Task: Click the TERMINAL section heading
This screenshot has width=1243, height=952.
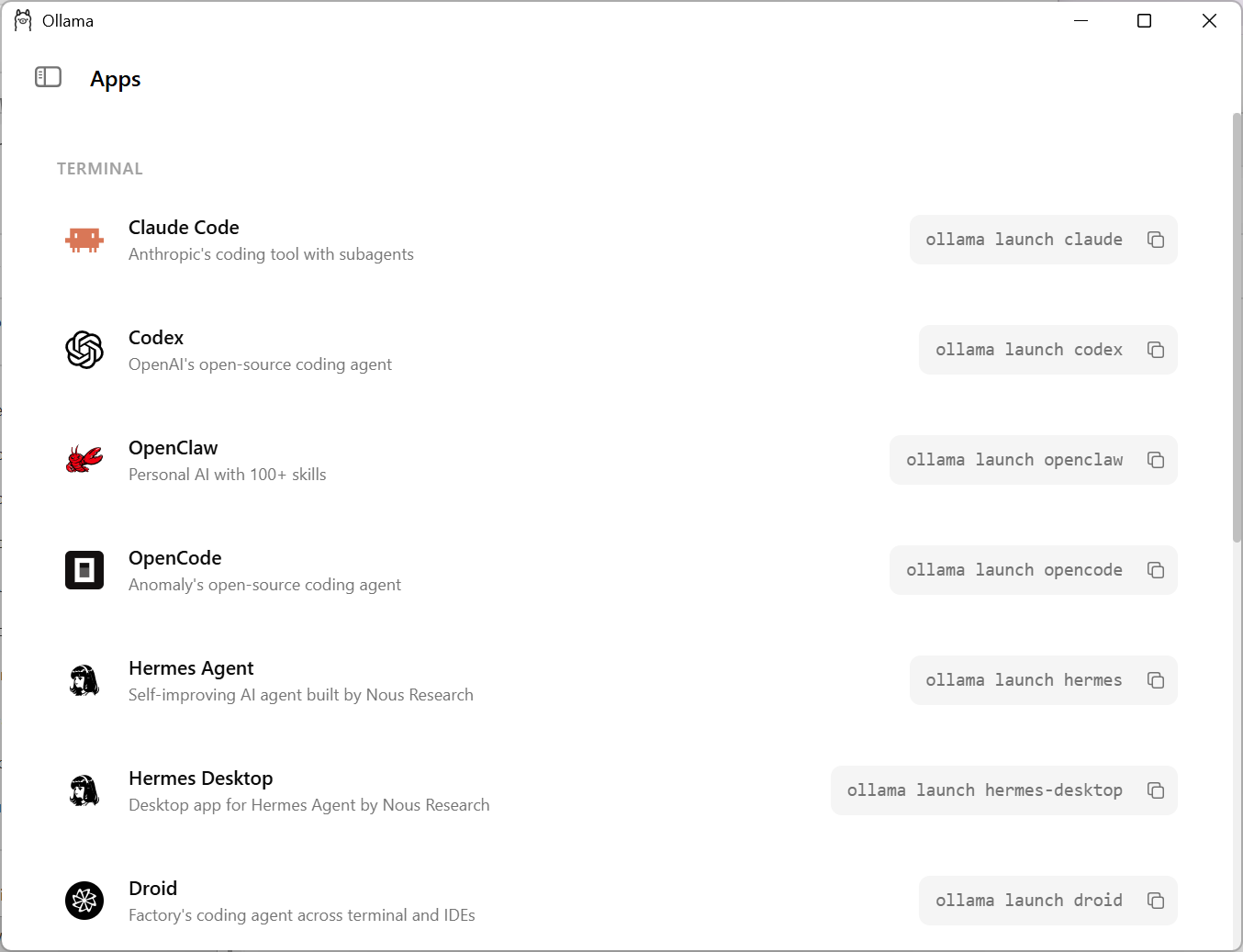Action: coord(100,169)
